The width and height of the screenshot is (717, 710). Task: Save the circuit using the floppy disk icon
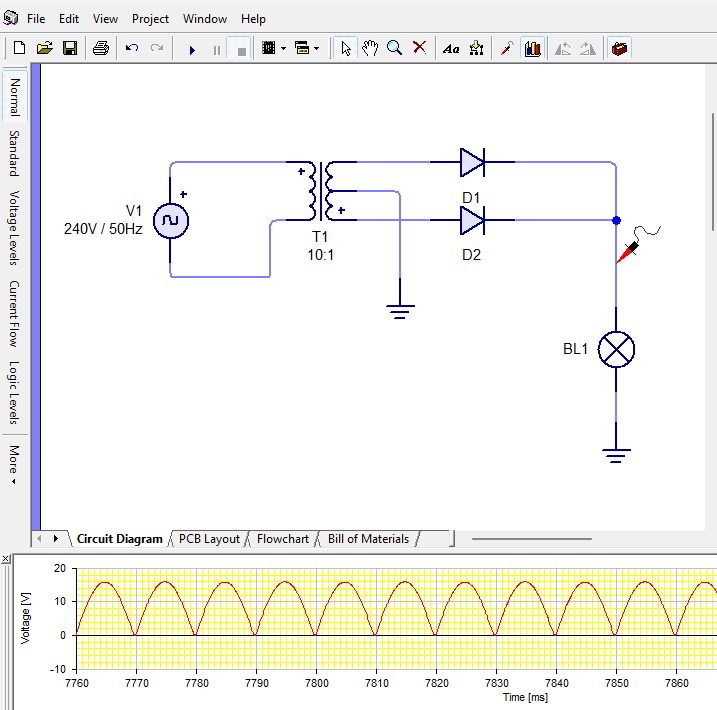click(70, 48)
